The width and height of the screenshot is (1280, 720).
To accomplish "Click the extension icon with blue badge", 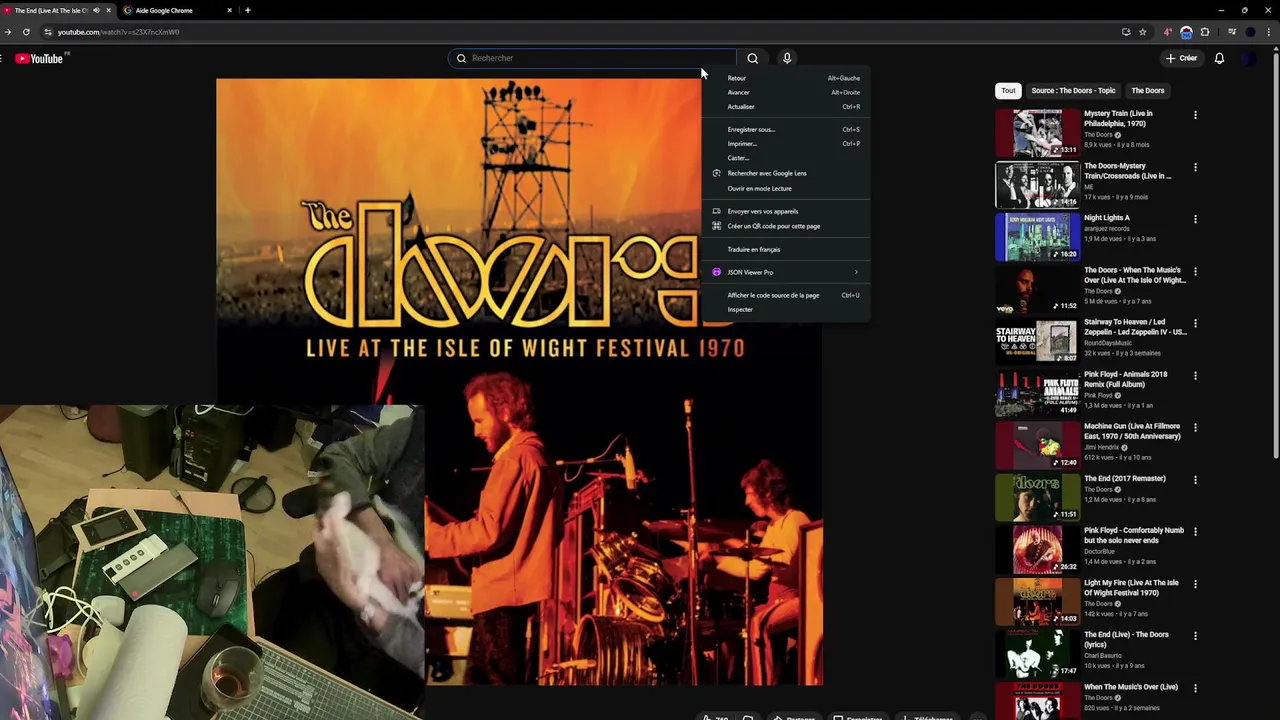I will point(1186,32).
